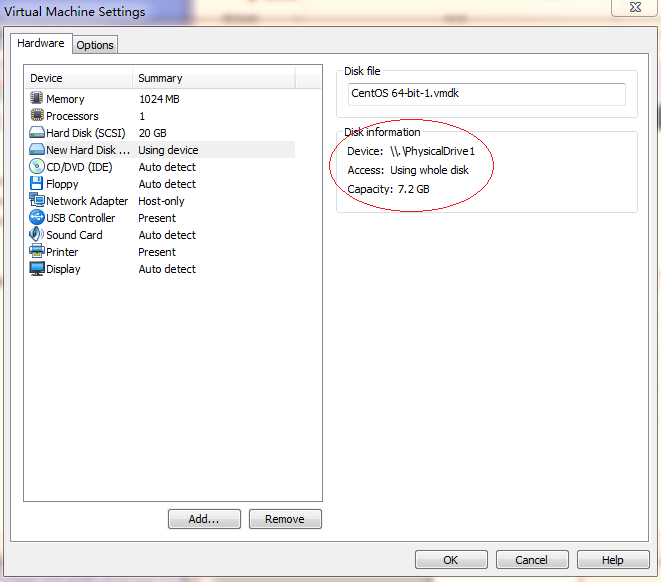Screen dimensions: 661x582
Task: Click the Sound Card speaker icon
Action: coord(37,234)
